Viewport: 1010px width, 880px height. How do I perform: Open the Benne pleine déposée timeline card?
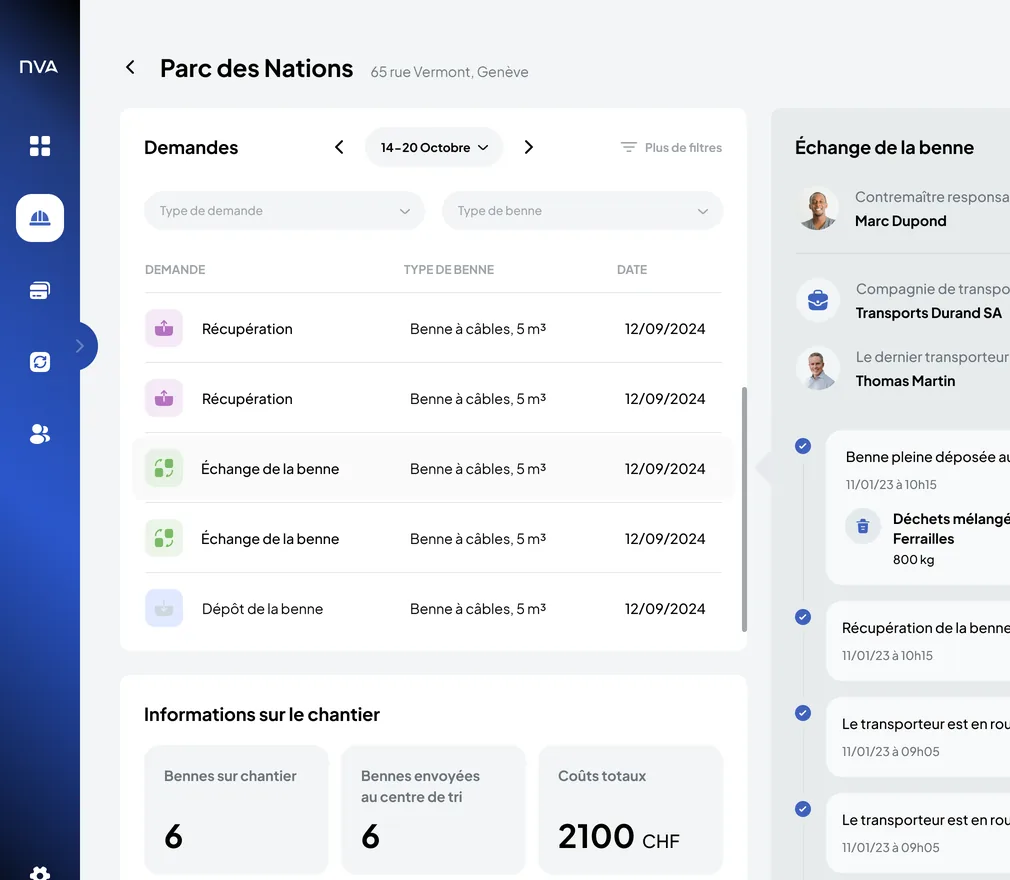pos(918,508)
